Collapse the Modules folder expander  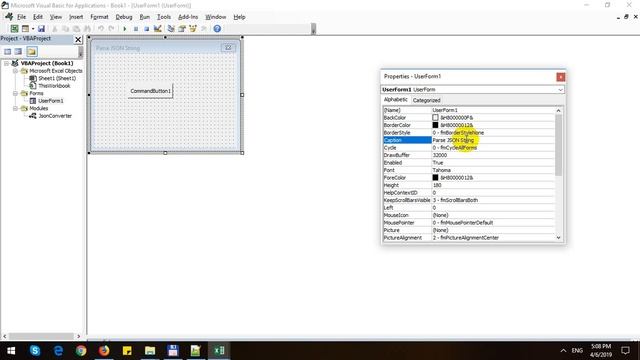click(16, 109)
